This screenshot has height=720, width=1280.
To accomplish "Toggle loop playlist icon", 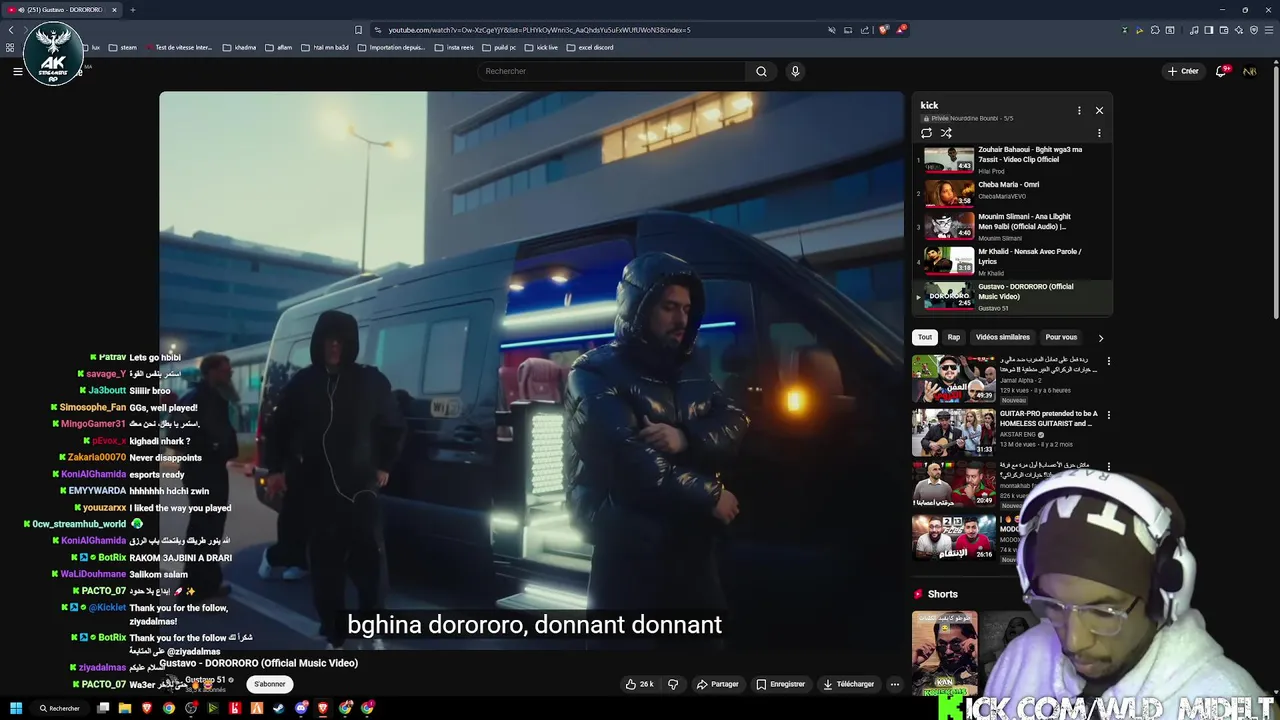I will (926, 133).
